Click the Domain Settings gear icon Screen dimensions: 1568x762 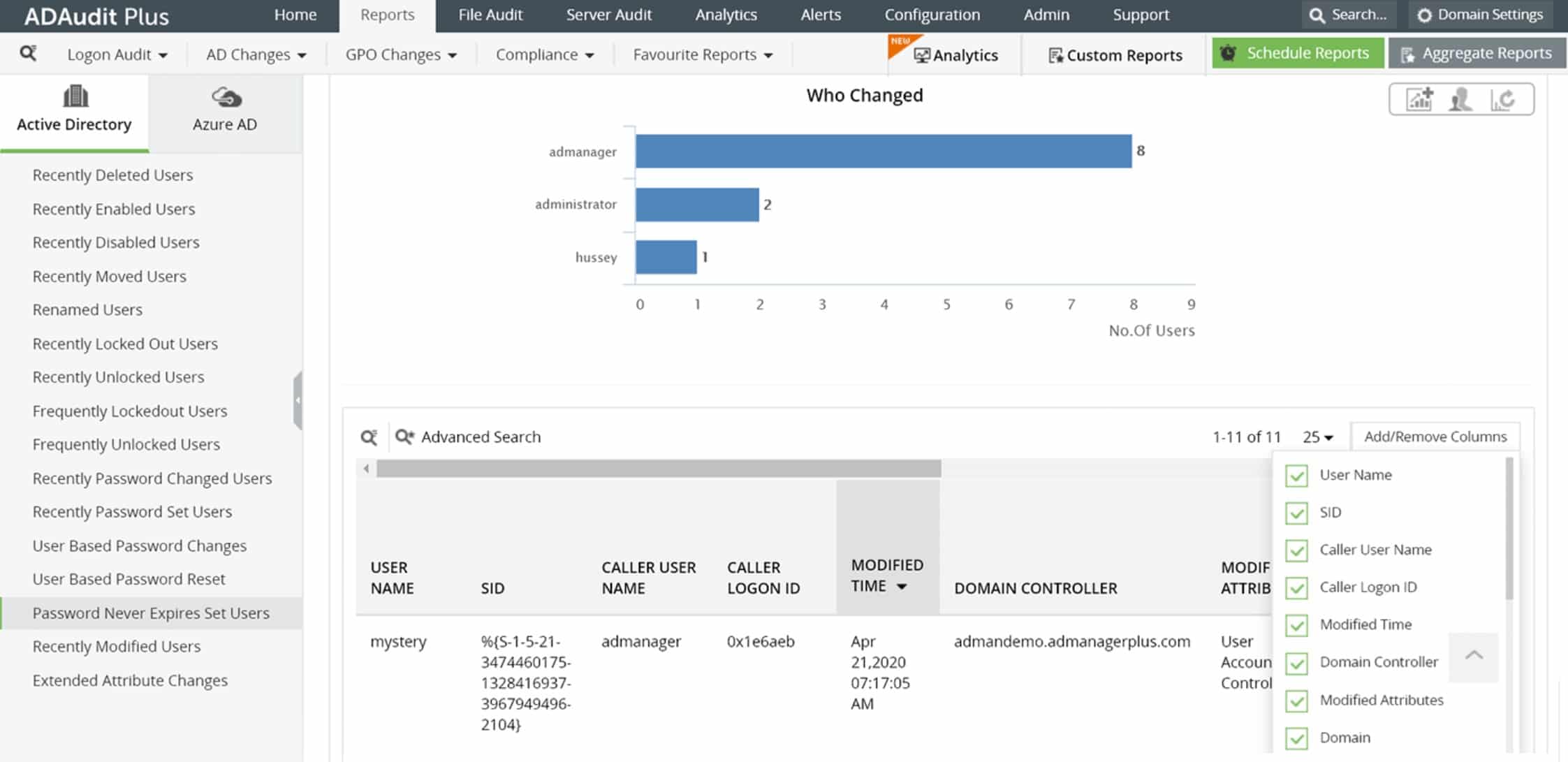(x=1424, y=15)
